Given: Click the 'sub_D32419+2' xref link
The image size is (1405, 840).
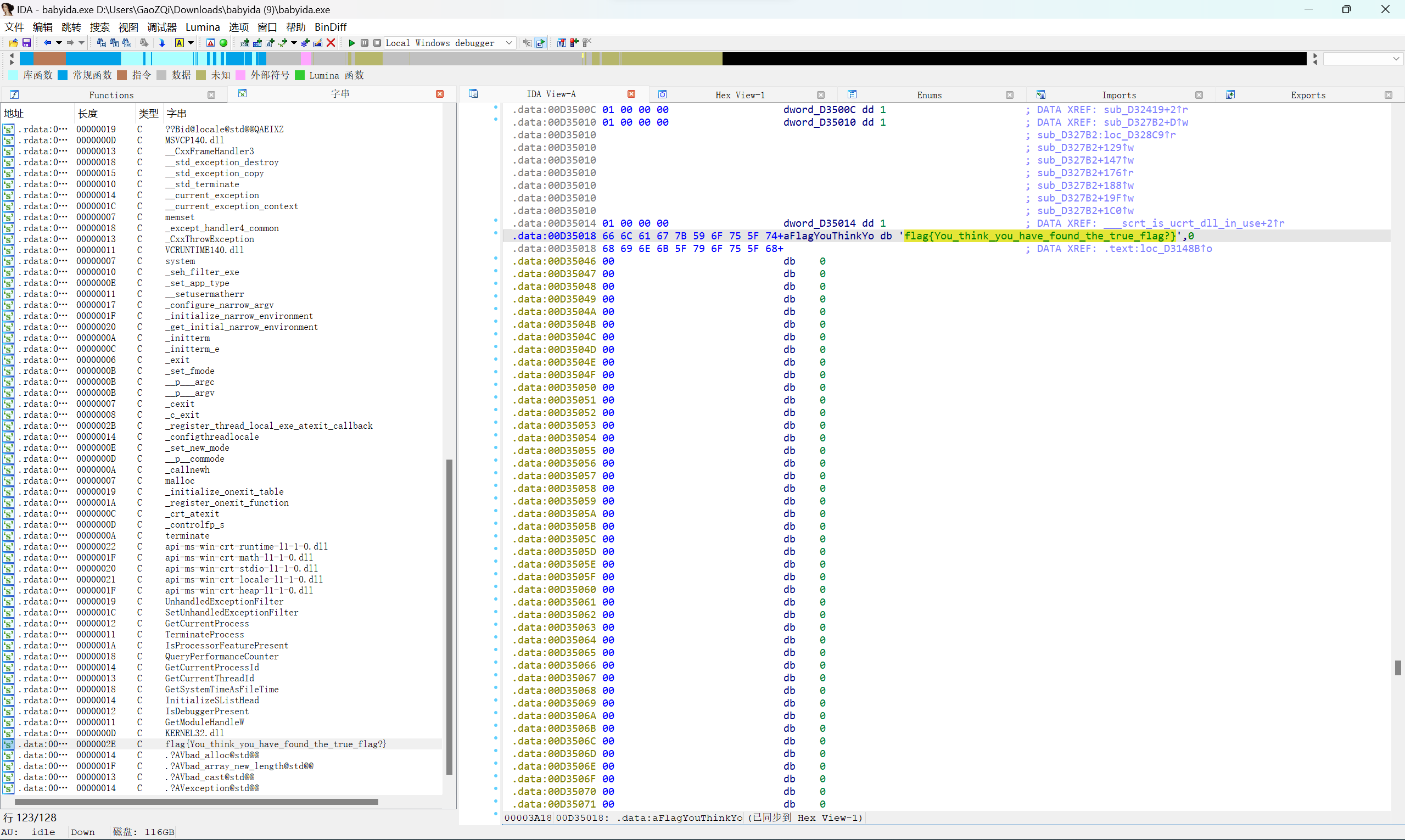Looking at the screenshot, I should pos(1145,110).
